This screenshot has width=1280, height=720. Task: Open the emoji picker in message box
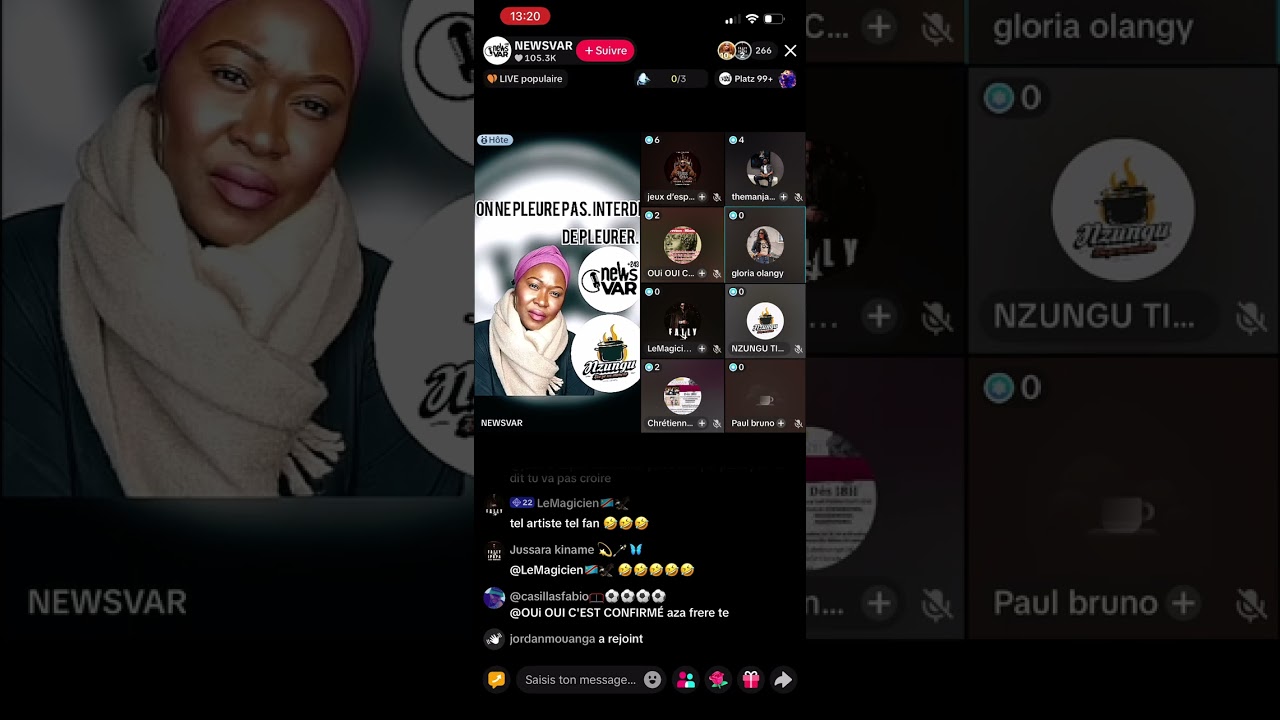pos(652,680)
